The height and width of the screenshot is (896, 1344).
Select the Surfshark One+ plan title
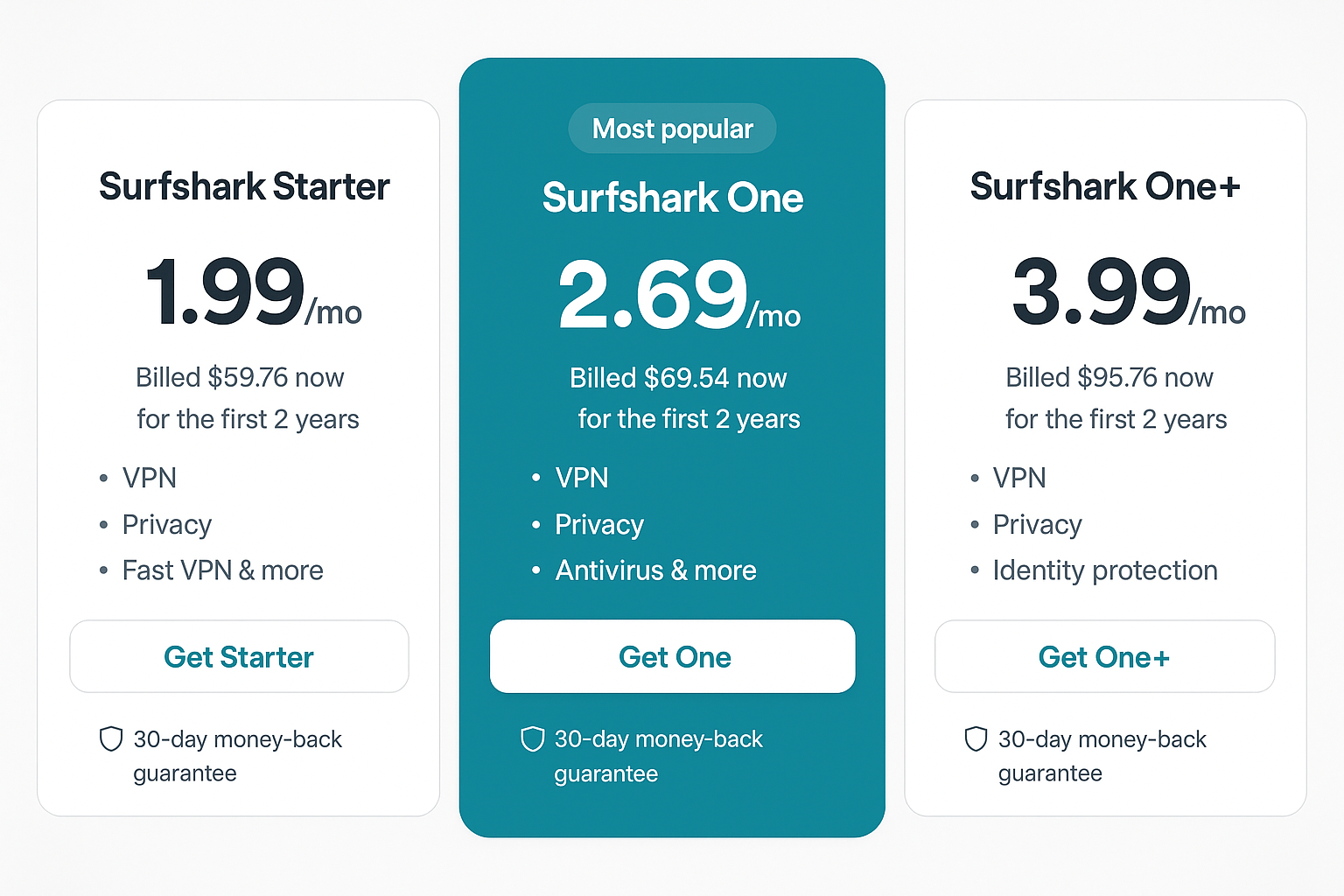[1104, 186]
